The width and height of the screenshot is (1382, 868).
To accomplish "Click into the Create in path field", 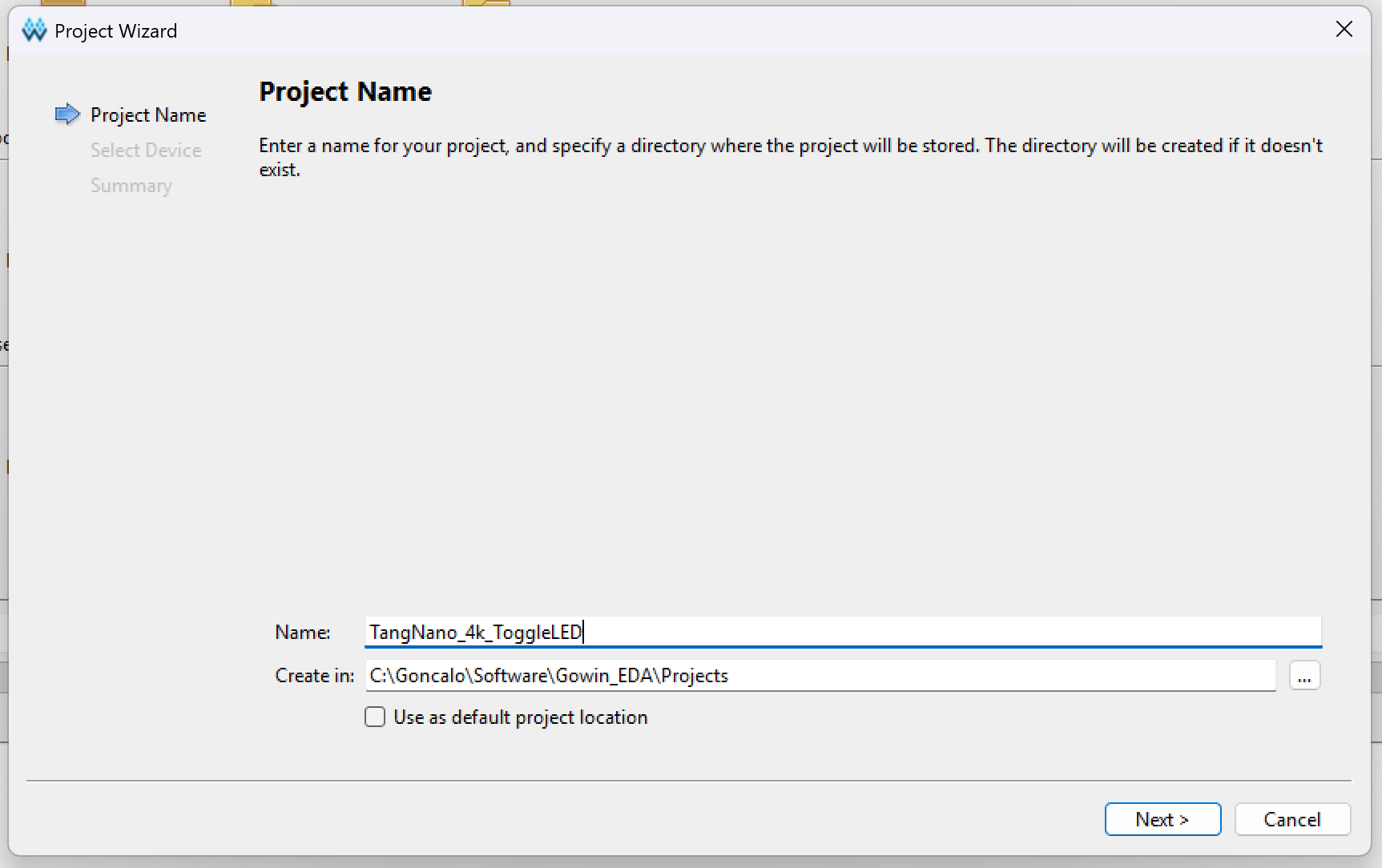I will 820,676.
